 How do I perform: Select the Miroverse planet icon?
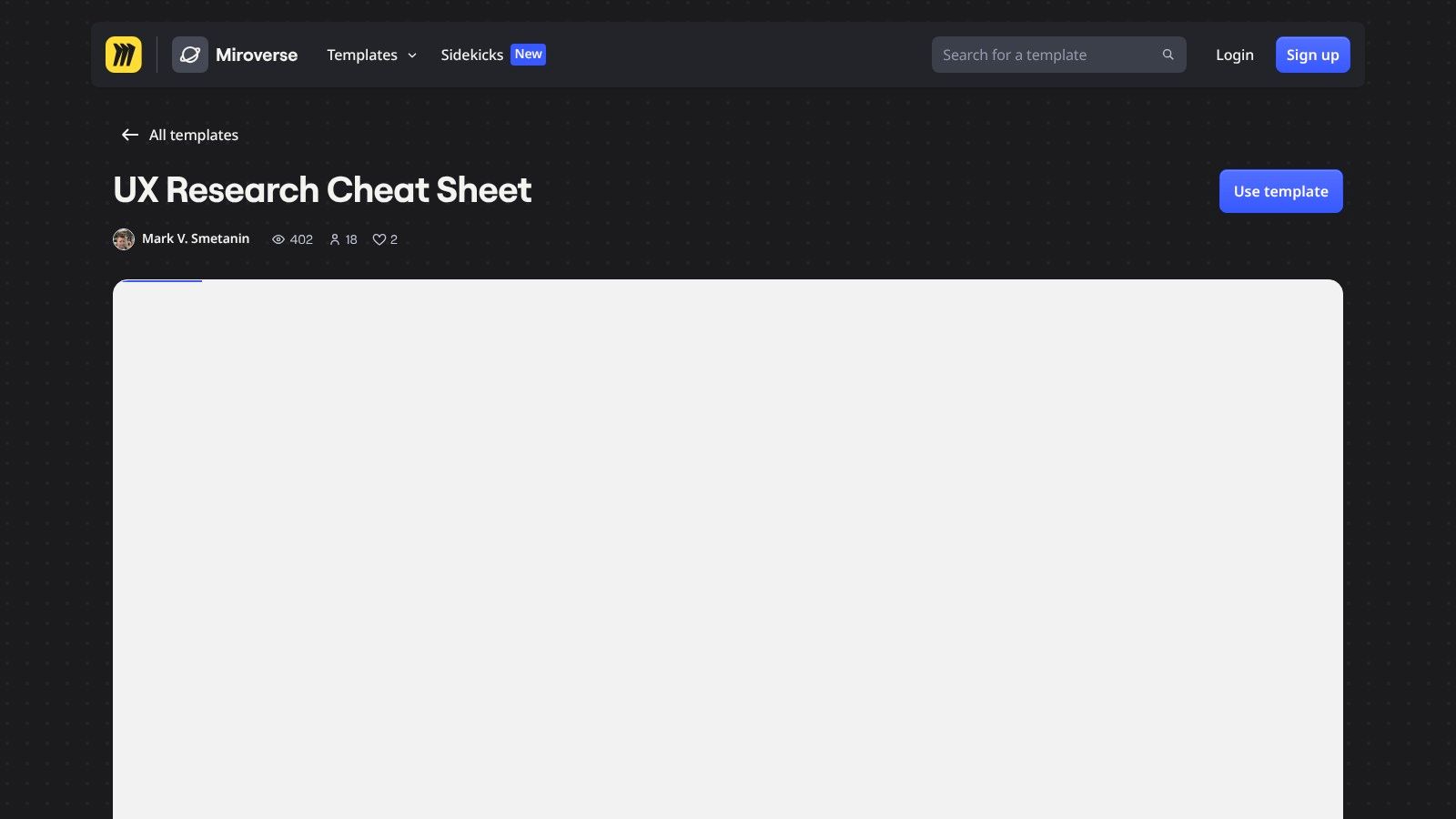(x=190, y=55)
